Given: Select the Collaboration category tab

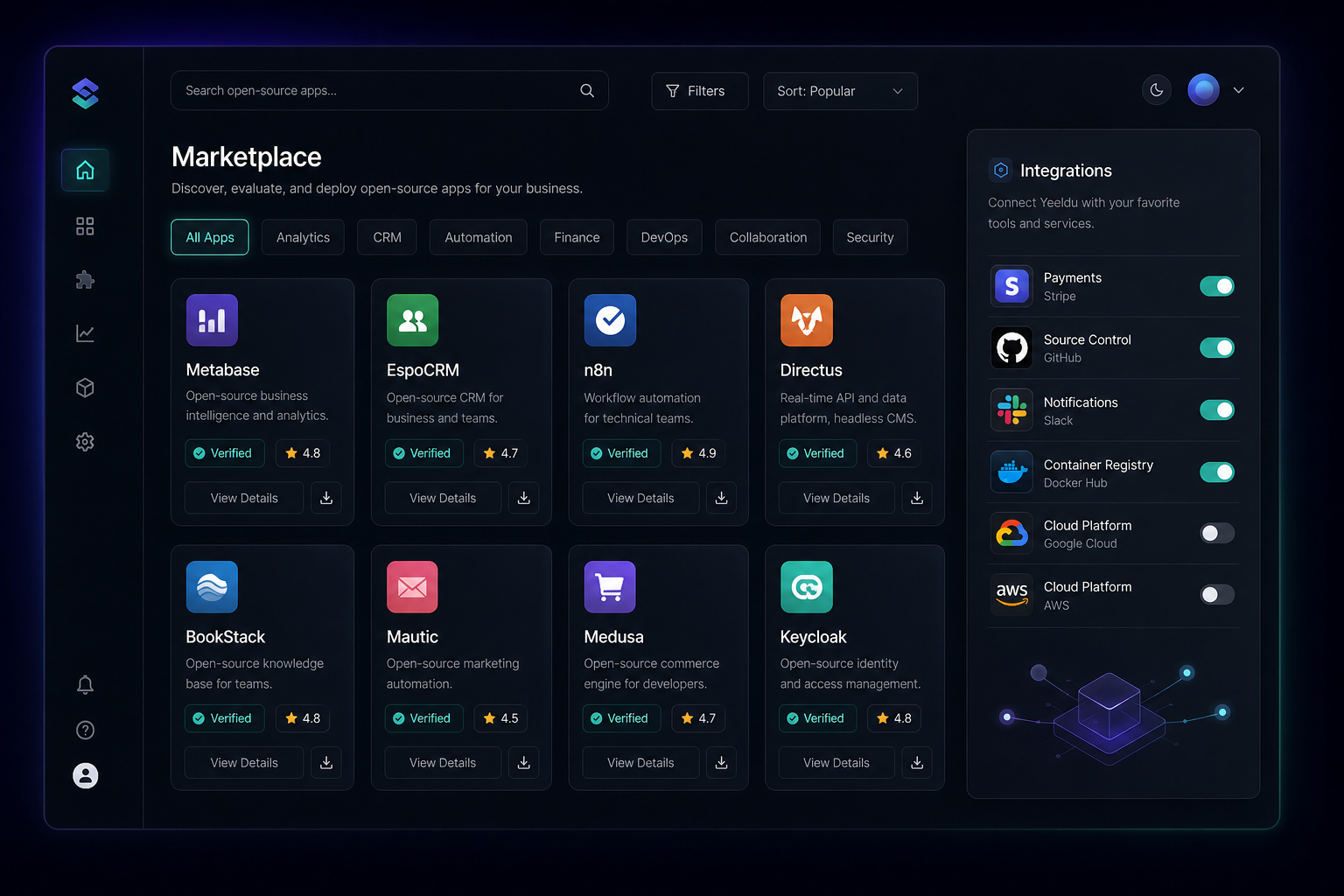Looking at the screenshot, I should click(x=767, y=237).
